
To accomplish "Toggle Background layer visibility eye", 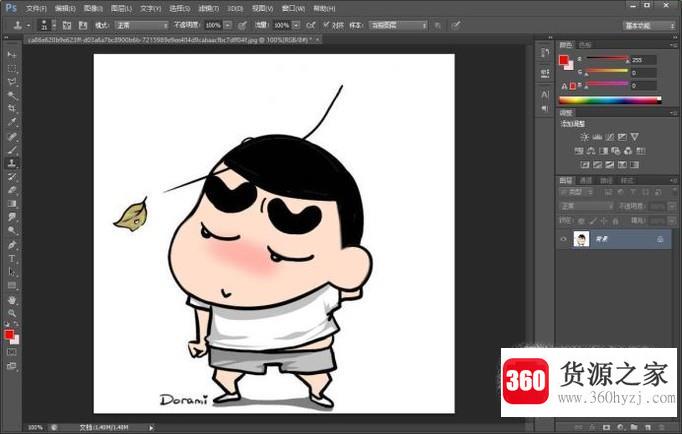I will coord(563,239).
